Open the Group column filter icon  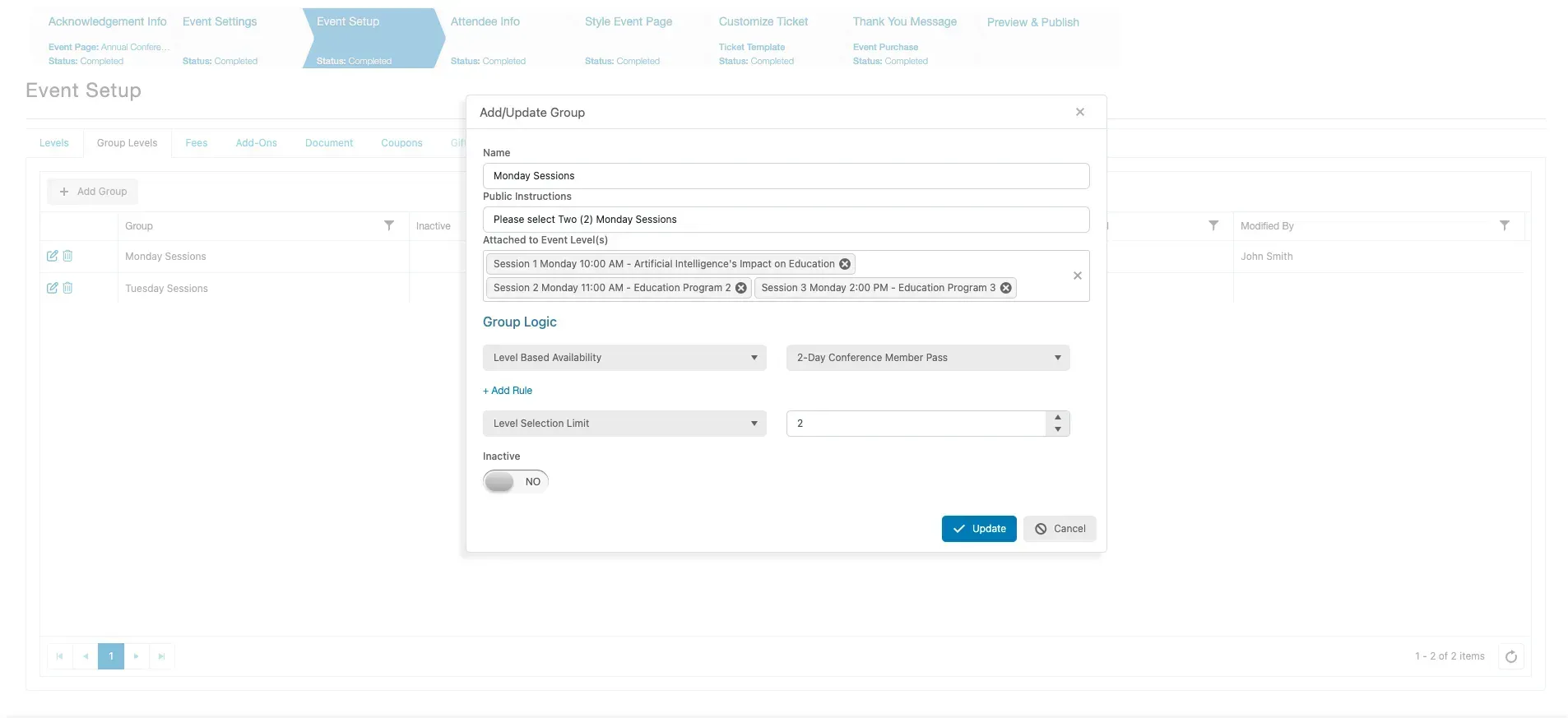point(389,225)
